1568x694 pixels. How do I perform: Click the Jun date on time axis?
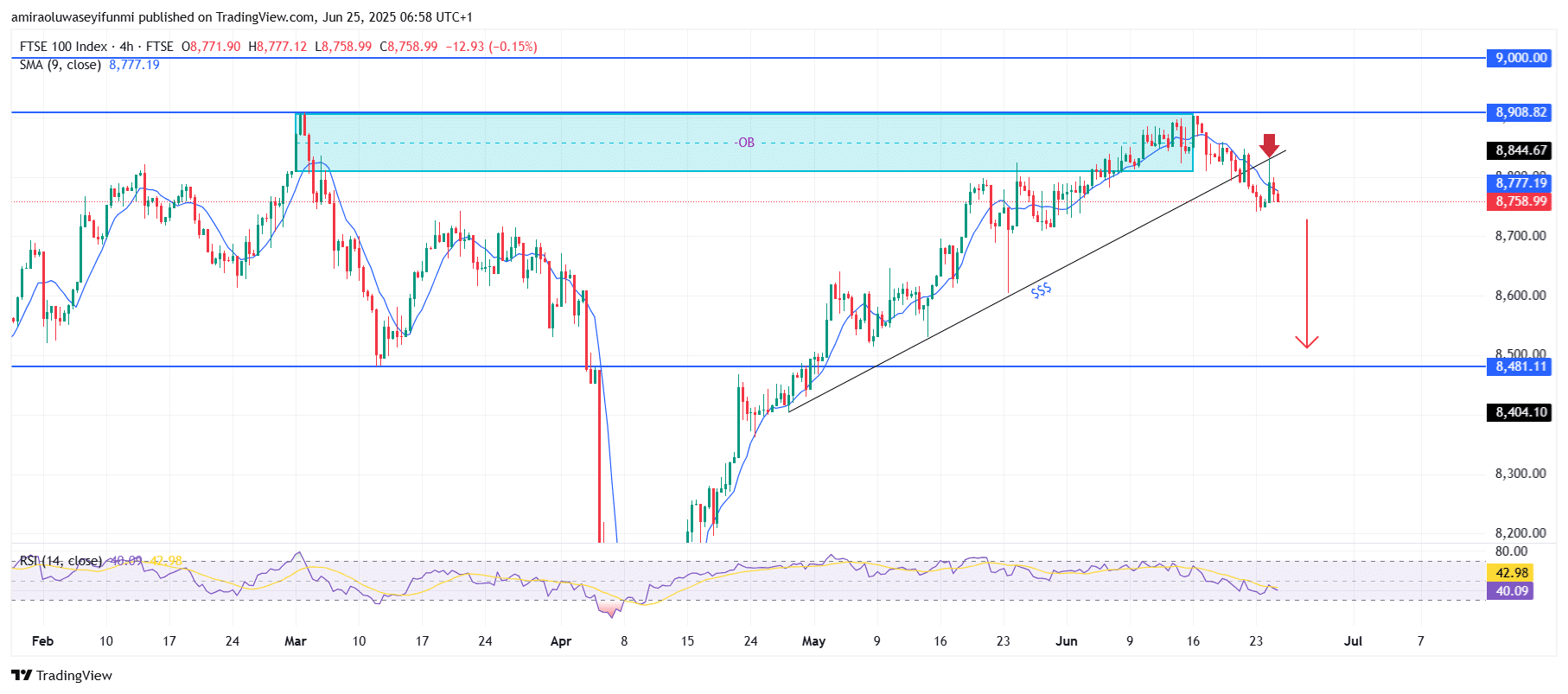[1067, 641]
